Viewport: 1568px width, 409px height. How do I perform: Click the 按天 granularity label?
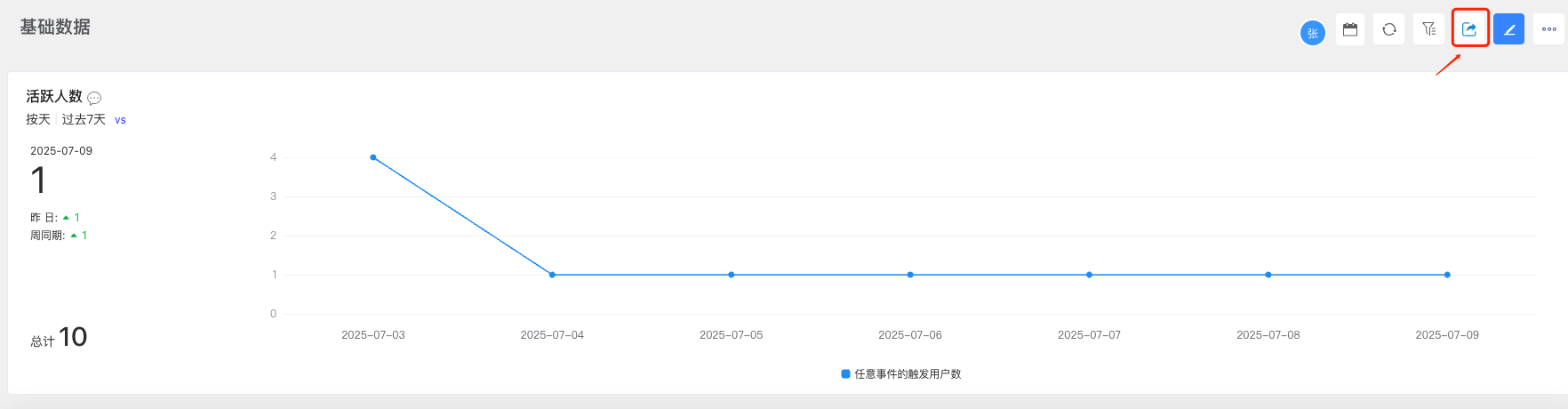(38, 119)
